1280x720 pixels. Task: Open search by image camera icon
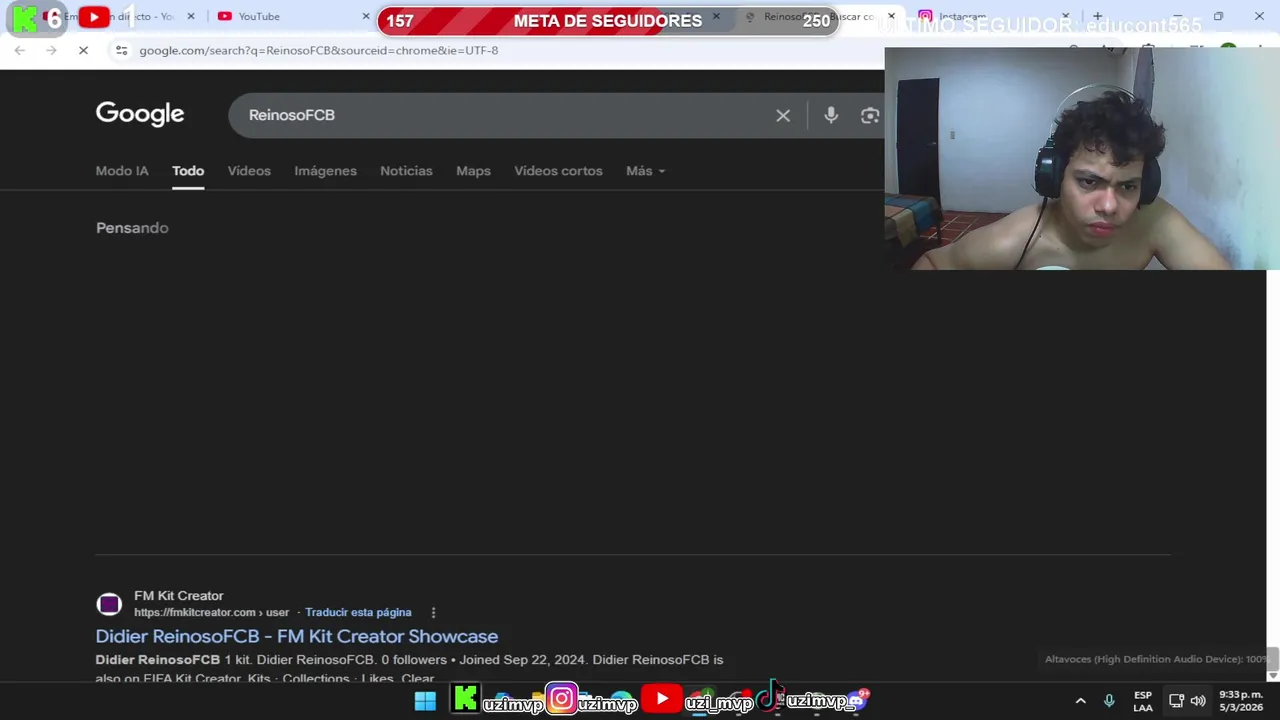[870, 115]
